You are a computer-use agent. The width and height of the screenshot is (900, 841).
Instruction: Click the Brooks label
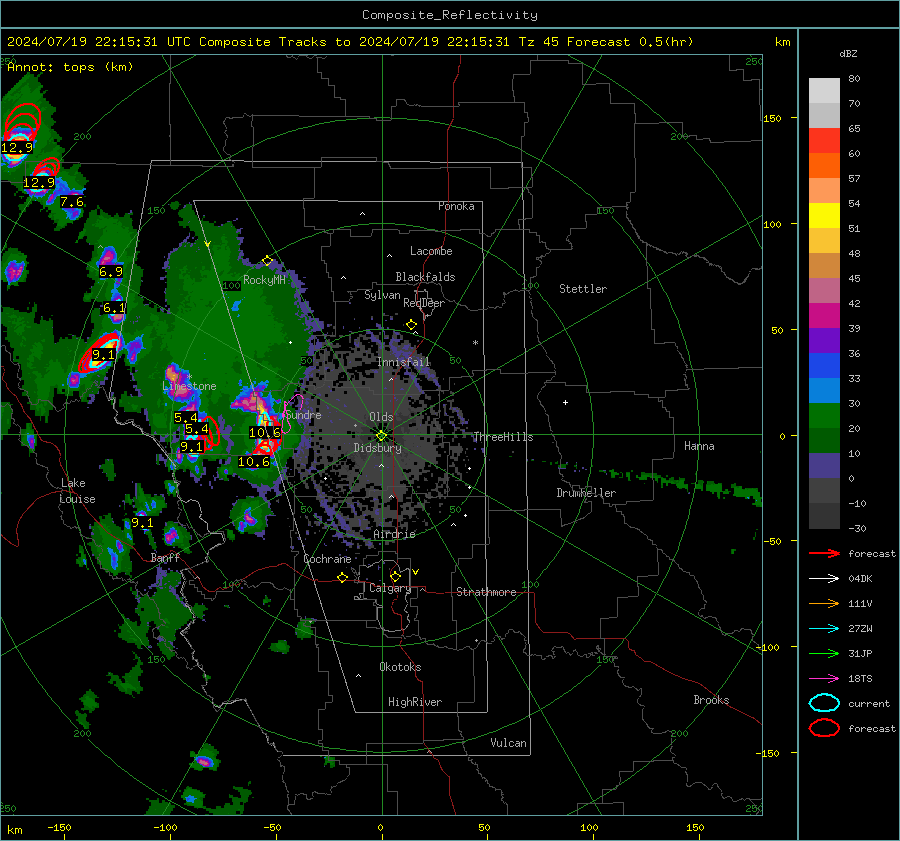tap(711, 700)
